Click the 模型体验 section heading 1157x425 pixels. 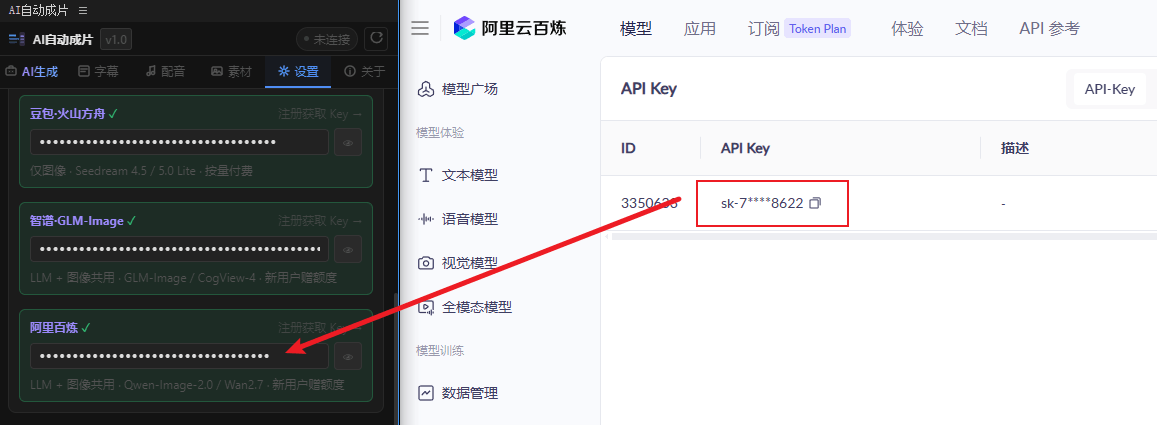pyautogui.click(x=440, y=133)
